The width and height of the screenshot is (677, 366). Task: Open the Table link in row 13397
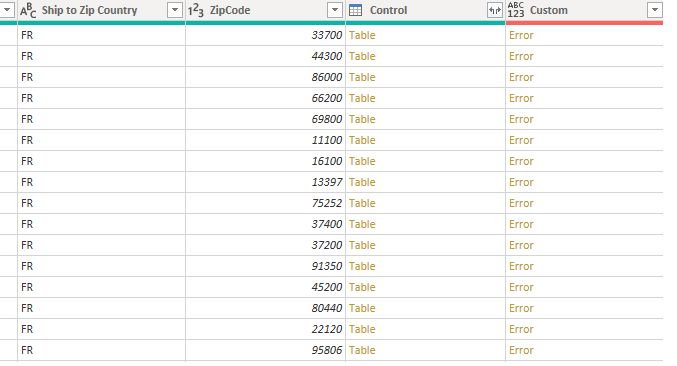point(362,183)
